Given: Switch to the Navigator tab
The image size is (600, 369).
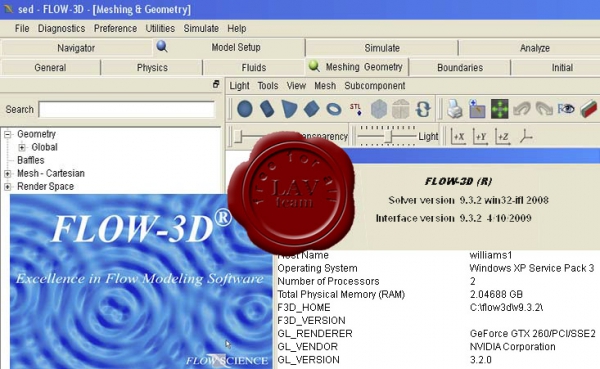Looking at the screenshot, I should pos(76,48).
